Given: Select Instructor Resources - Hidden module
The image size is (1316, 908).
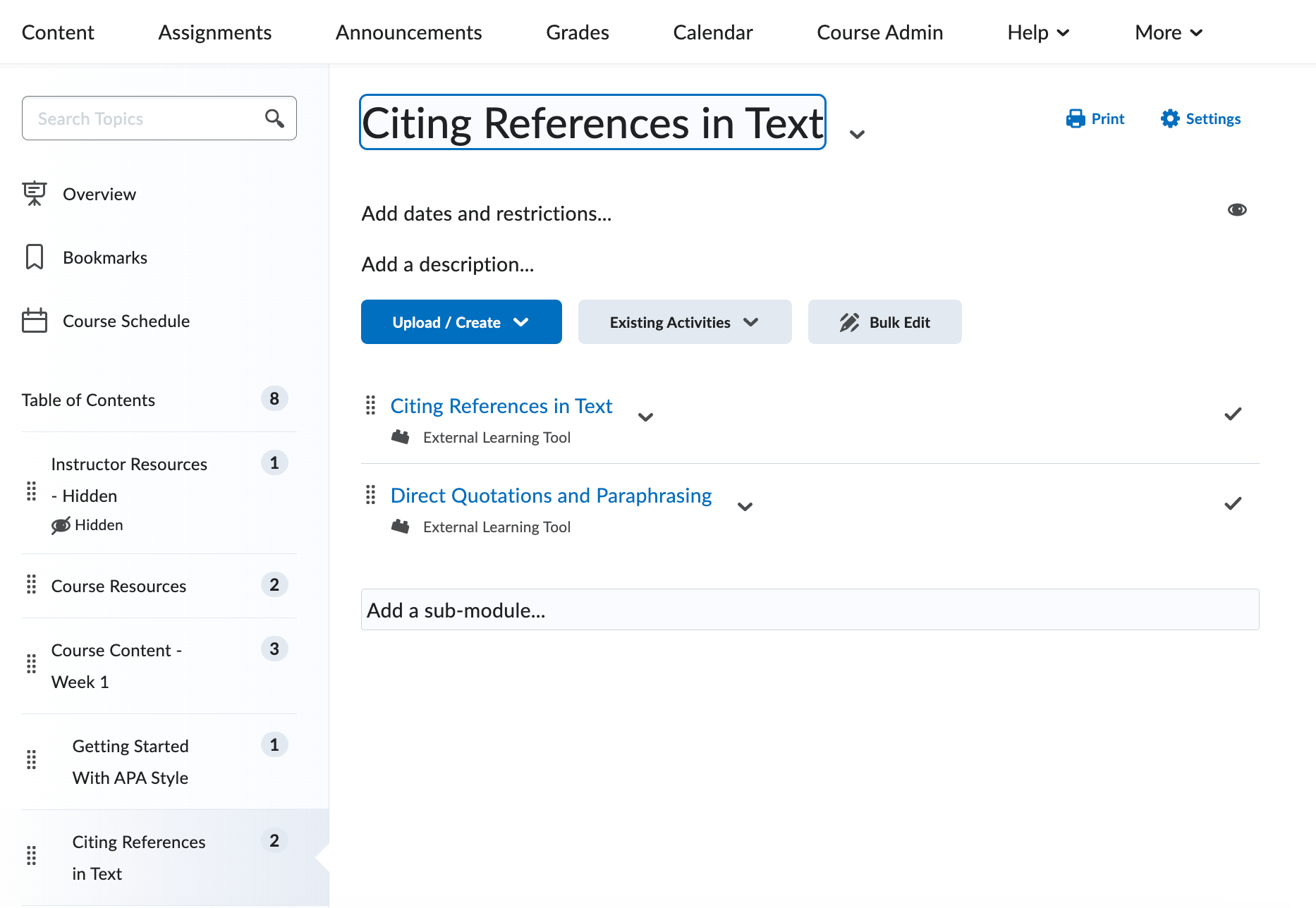Looking at the screenshot, I should point(129,480).
